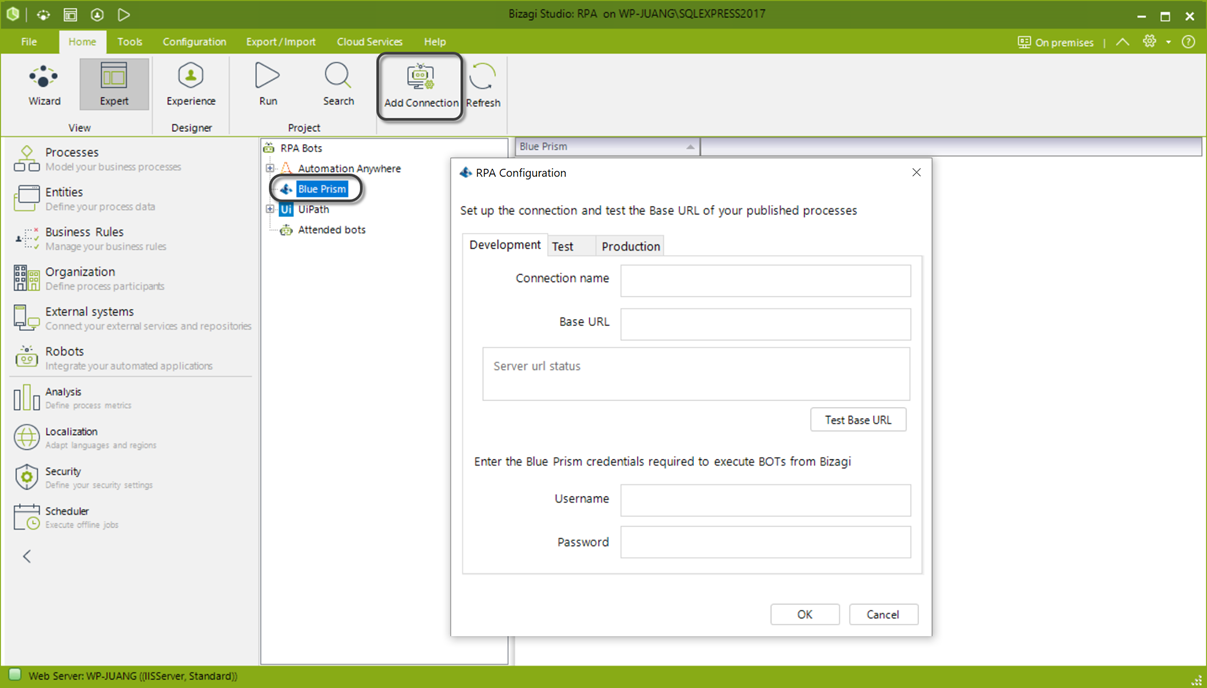Open the Experience designer
Screen dimensions: 1207x688
(191, 85)
